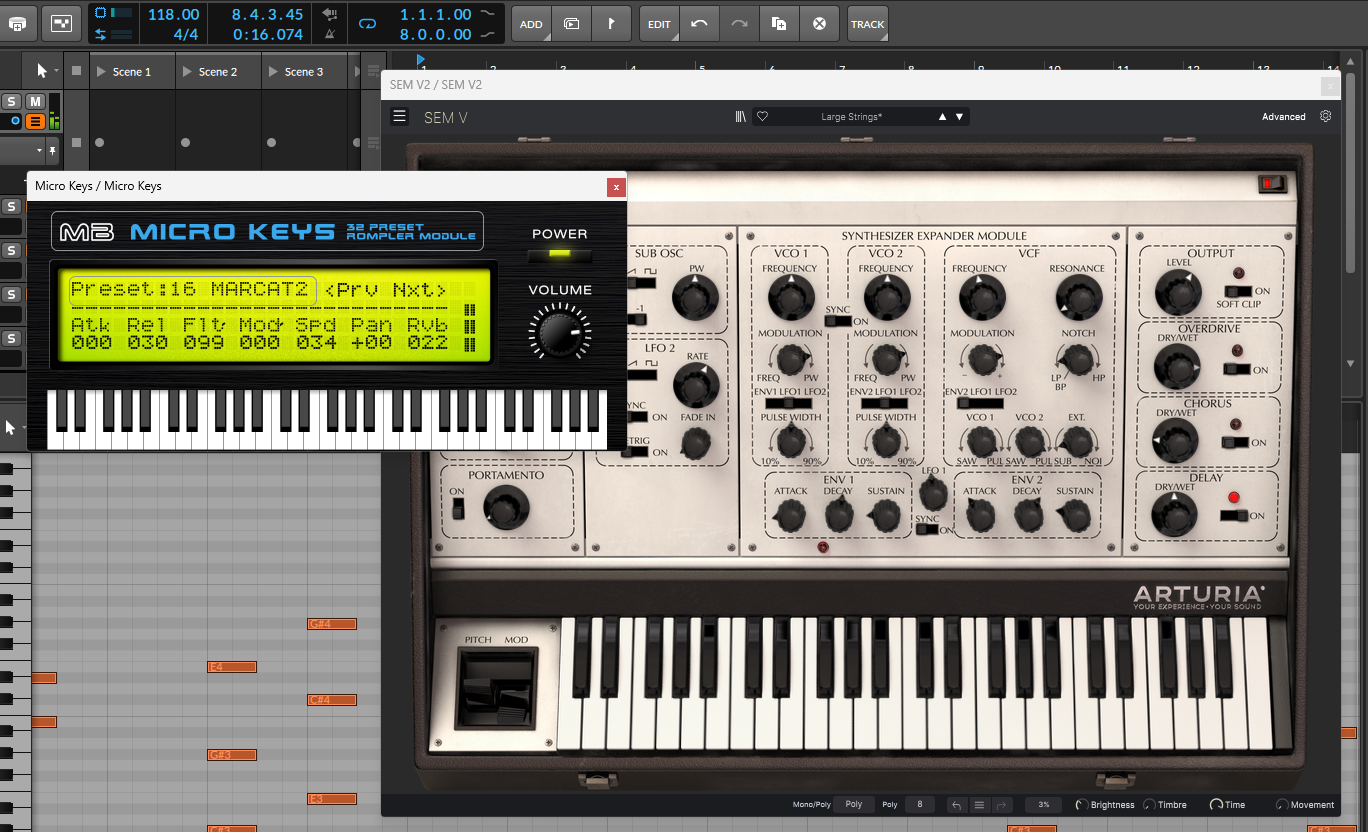Select next preset with down arrow in SEM V

pyautogui.click(x=960, y=117)
